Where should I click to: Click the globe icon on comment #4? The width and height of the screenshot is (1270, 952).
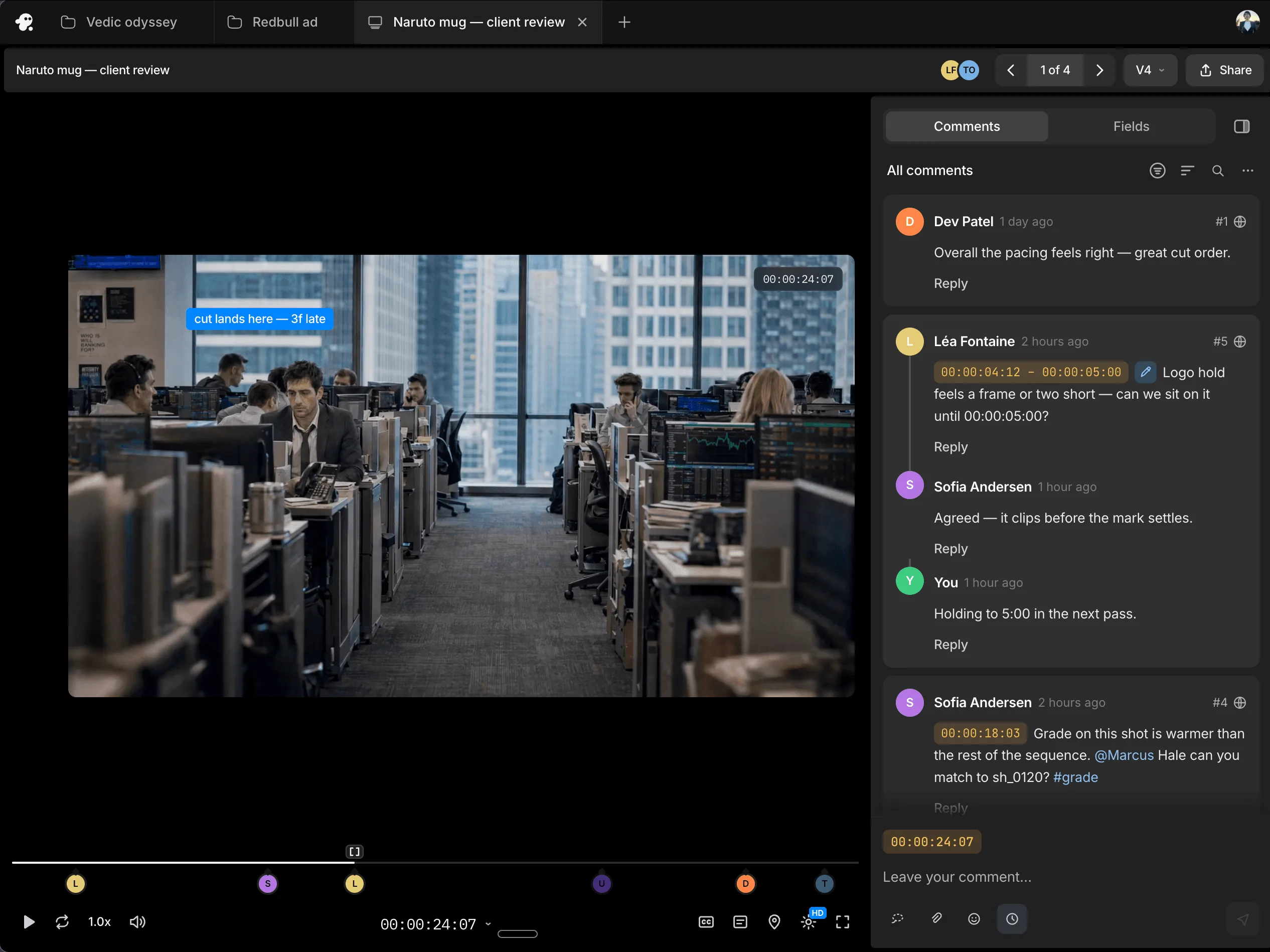(1239, 703)
